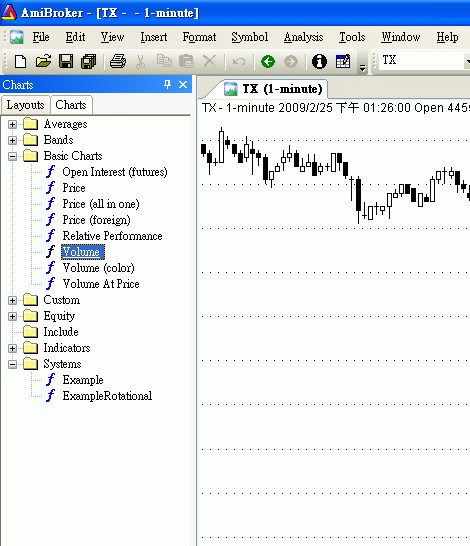Select Price (all in one) item
470x546 pixels.
point(101,204)
